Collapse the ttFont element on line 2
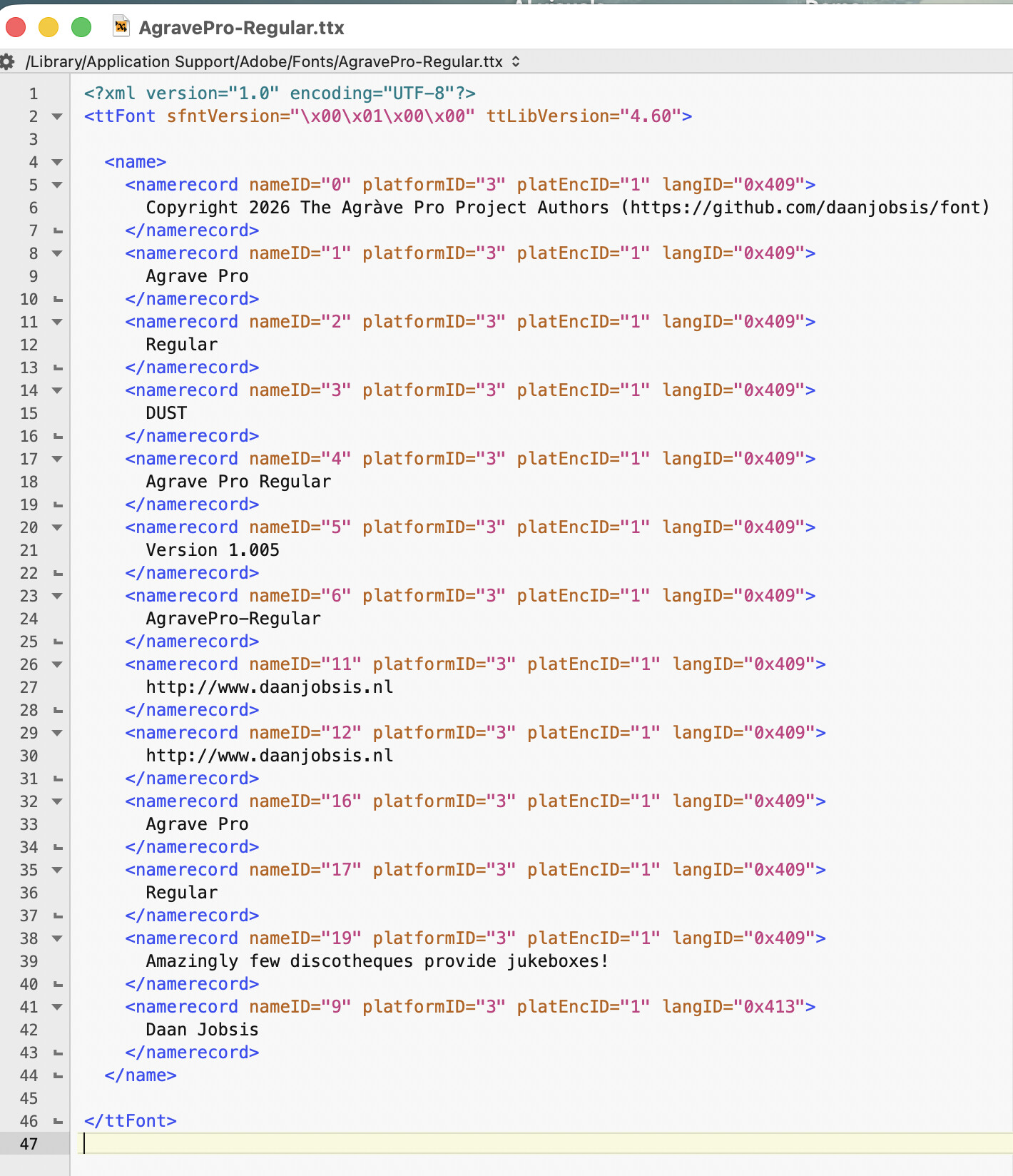This screenshot has width=1013, height=1176. pyautogui.click(x=57, y=116)
